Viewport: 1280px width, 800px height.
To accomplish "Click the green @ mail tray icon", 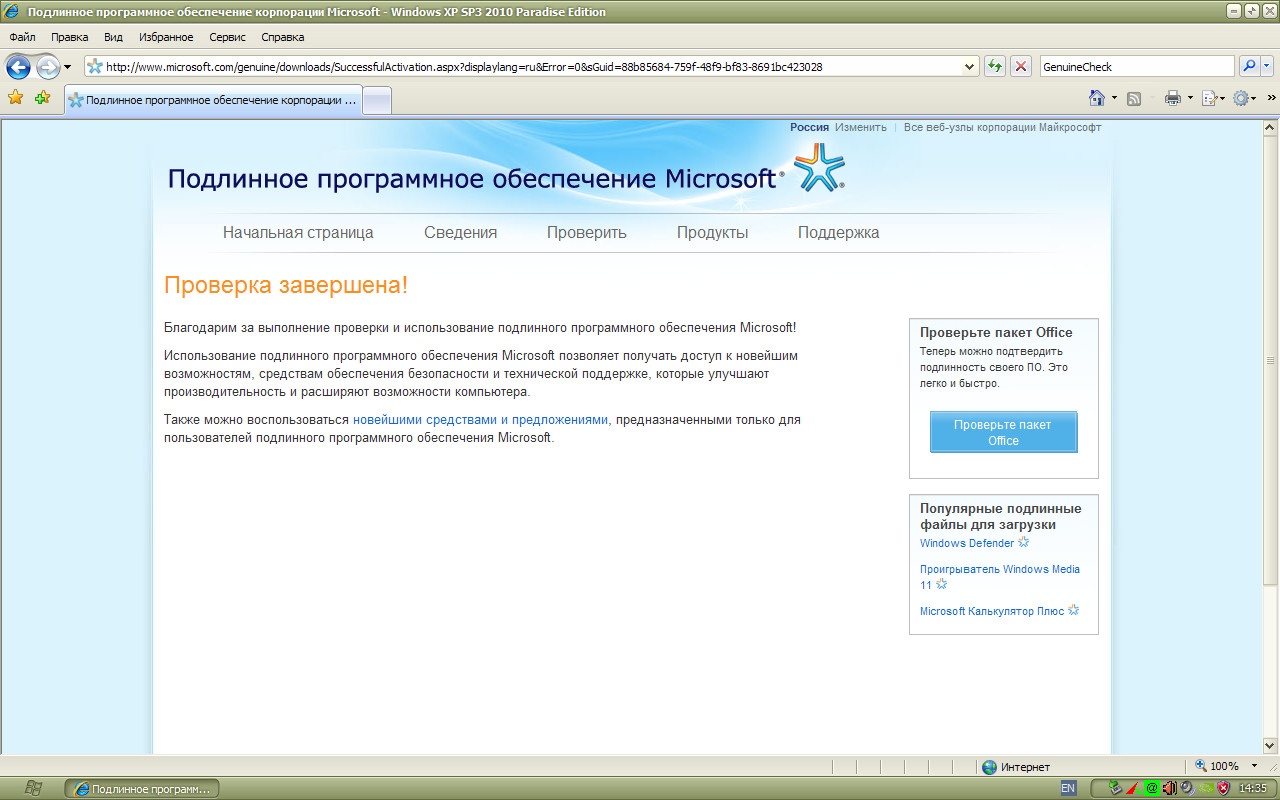I will pyautogui.click(x=1150, y=788).
